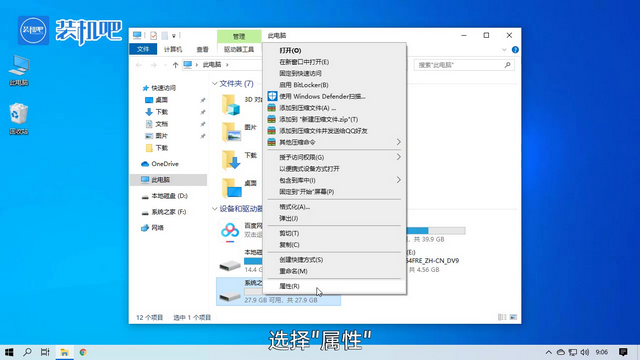This screenshot has height=360, width=640.
Task: Switch to large icons view button
Action: coord(513,317)
